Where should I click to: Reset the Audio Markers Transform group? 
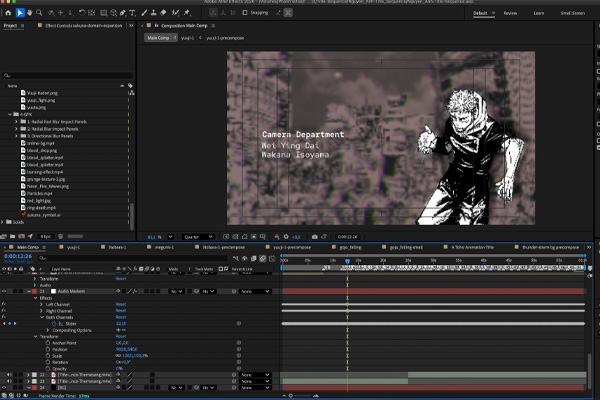tap(121, 336)
